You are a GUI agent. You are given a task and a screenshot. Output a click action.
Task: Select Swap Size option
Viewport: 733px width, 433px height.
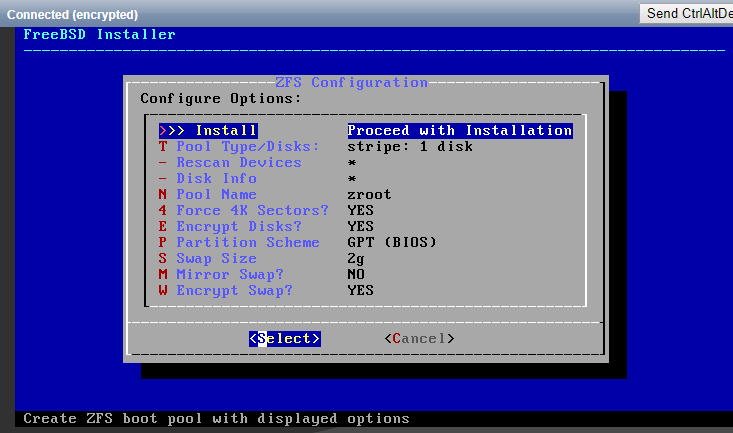208,258
